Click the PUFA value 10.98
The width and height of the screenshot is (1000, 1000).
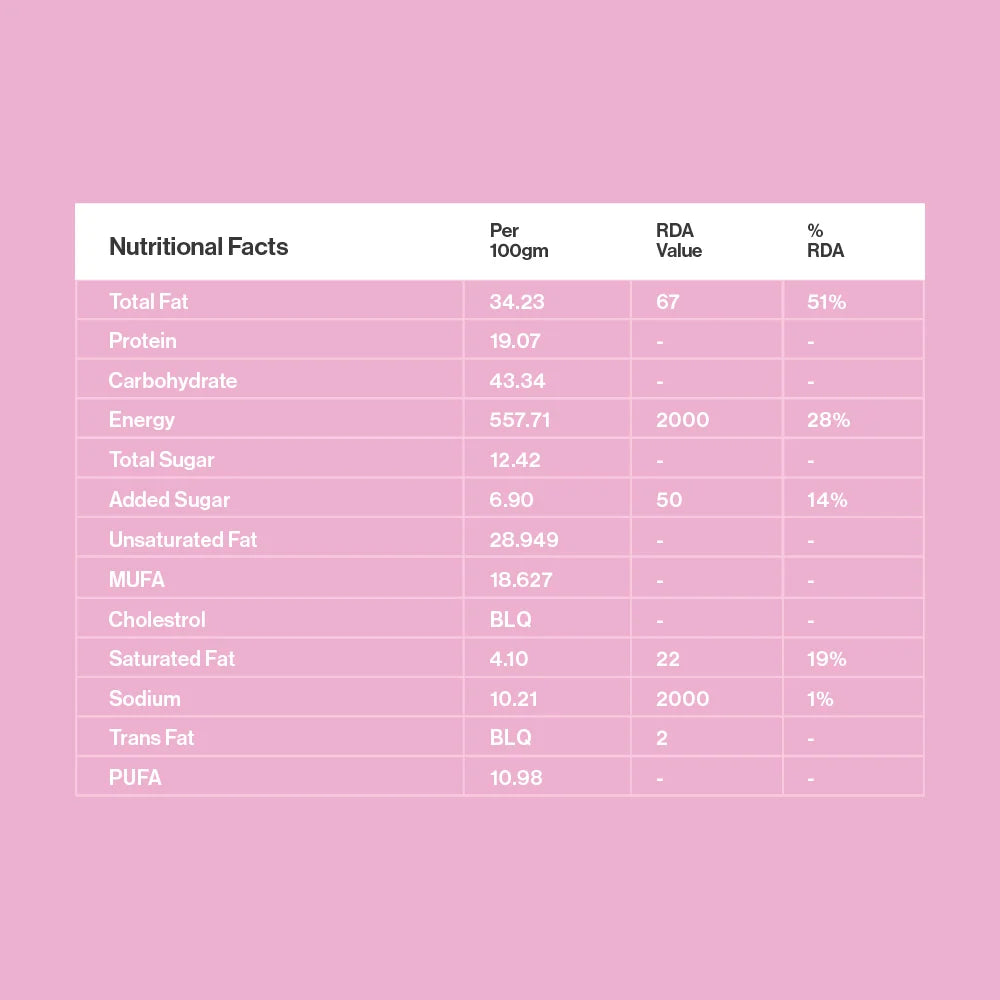(x=516, y=777)
